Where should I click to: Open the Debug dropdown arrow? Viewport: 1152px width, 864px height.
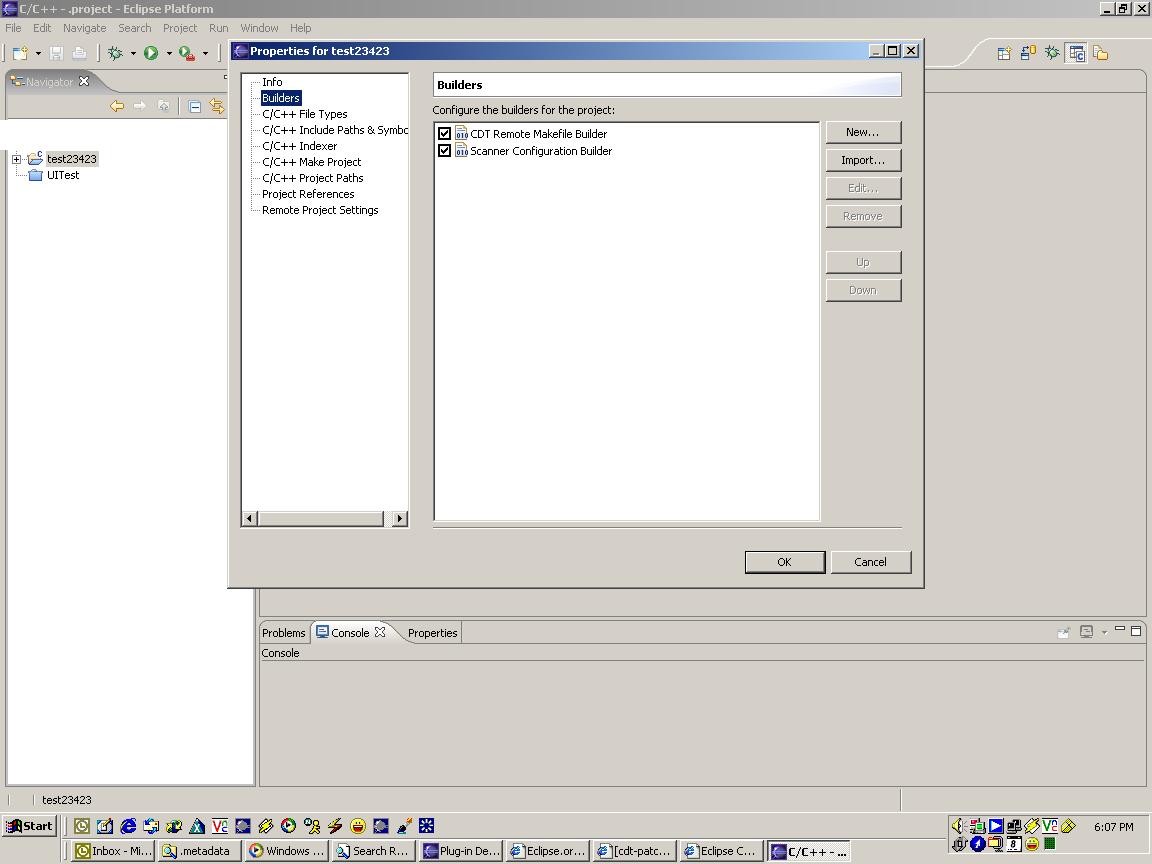point(133,54)
